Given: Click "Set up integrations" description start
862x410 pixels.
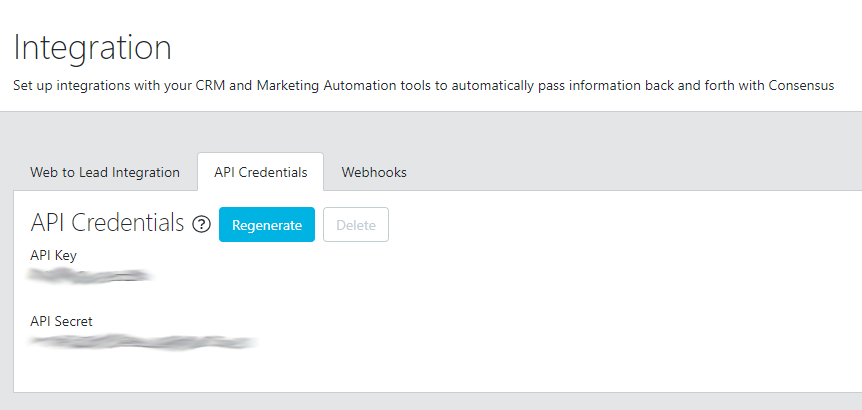Looking at the screenshot, I should click(65, 85).
